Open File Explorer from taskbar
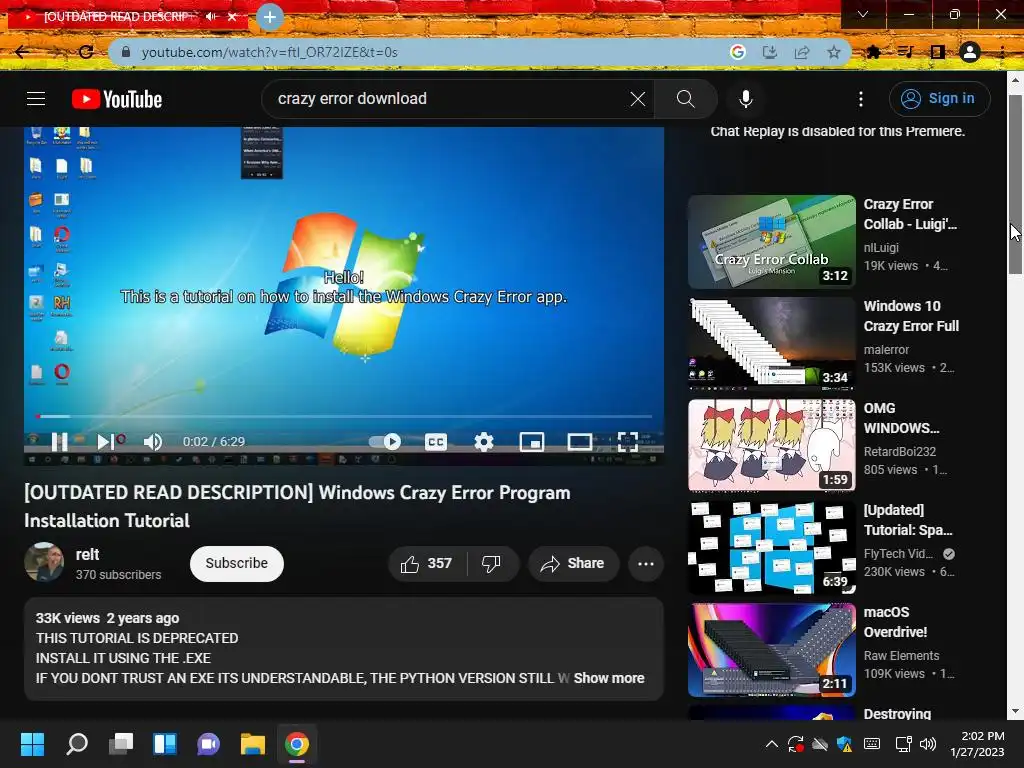The image size is (1024, 768). [253, 744]
